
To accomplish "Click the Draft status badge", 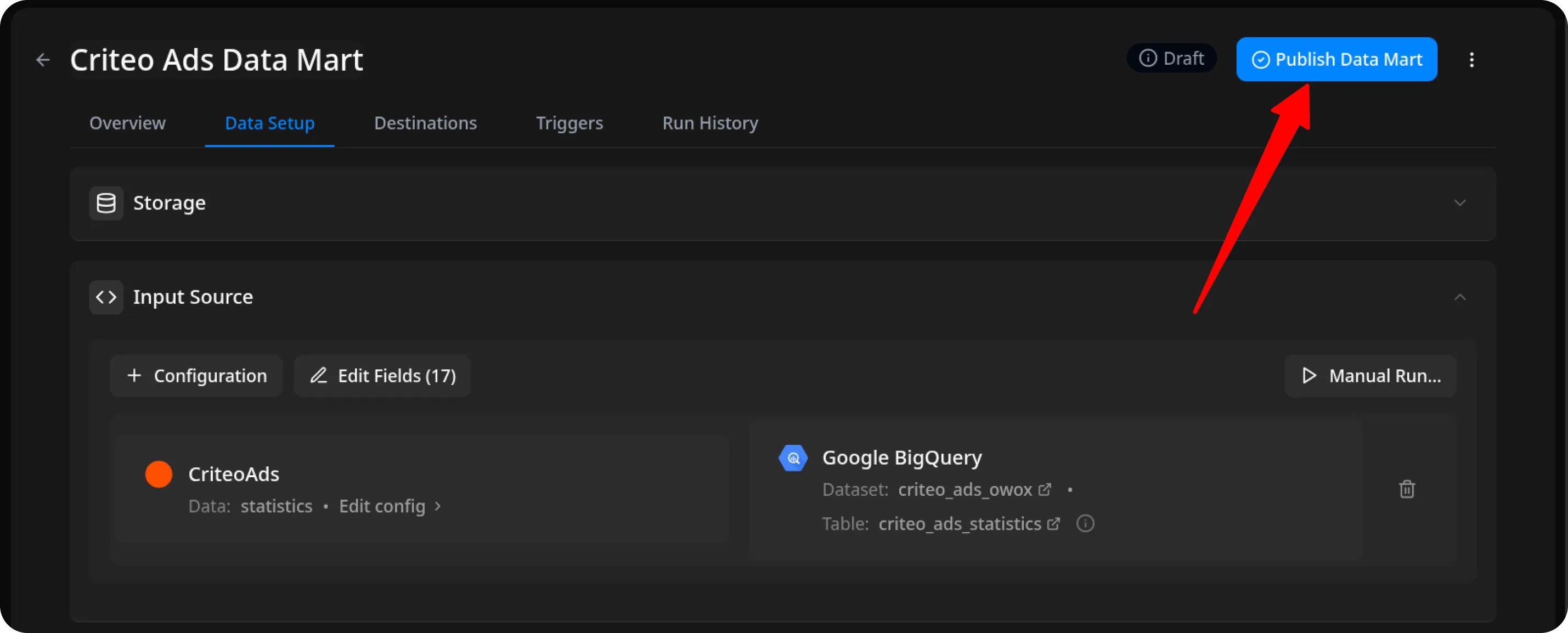I will tap(1171, 59).
